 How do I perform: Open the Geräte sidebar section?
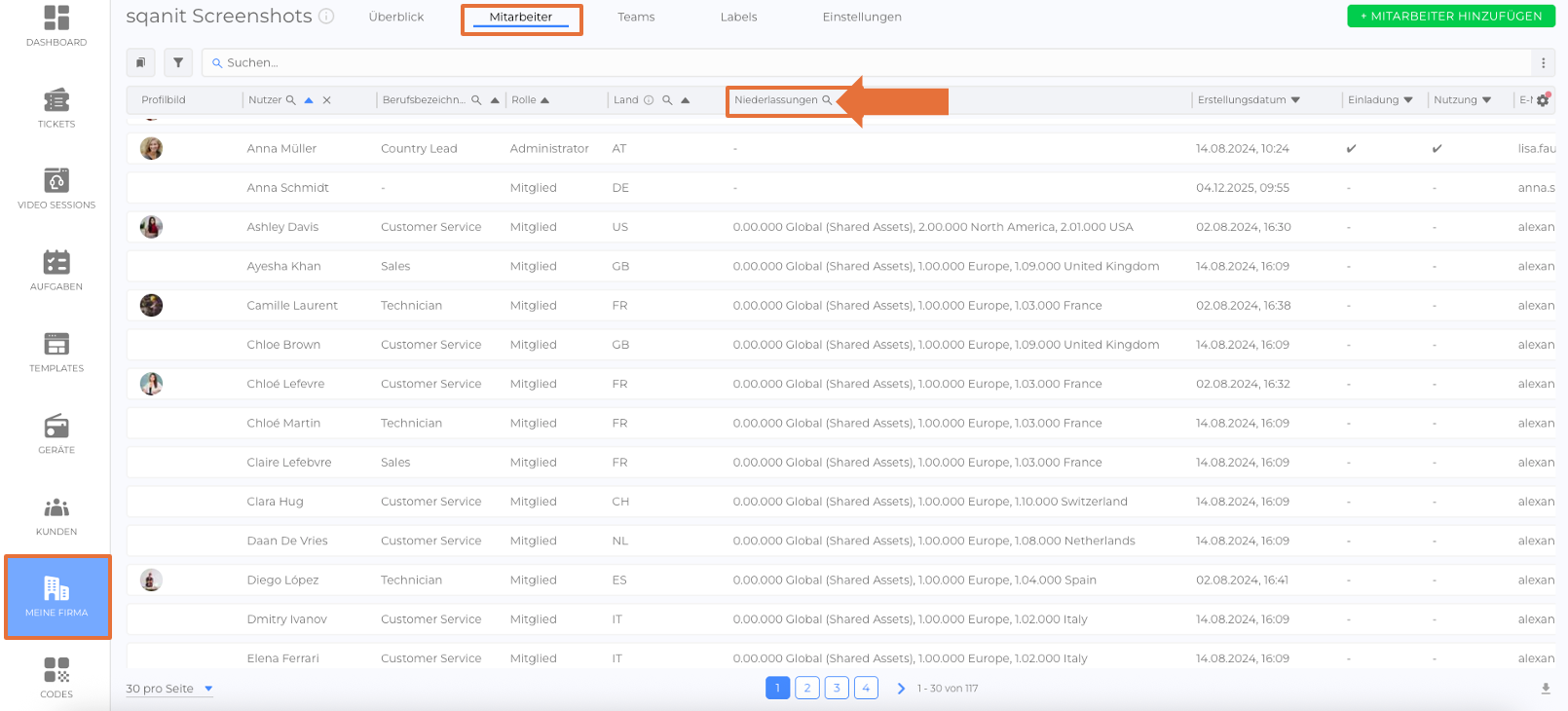pyautogui.click(x=56, y=433)
